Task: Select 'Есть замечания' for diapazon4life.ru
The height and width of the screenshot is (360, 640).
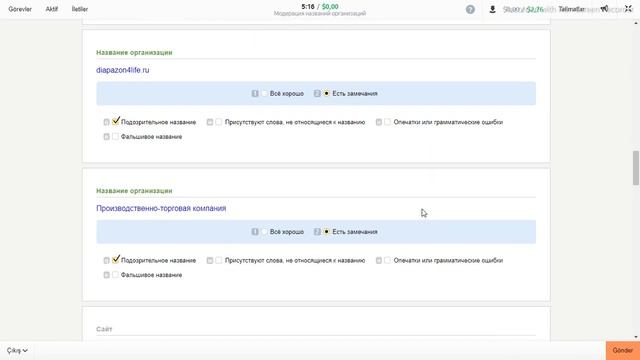Action: [327, 93]
